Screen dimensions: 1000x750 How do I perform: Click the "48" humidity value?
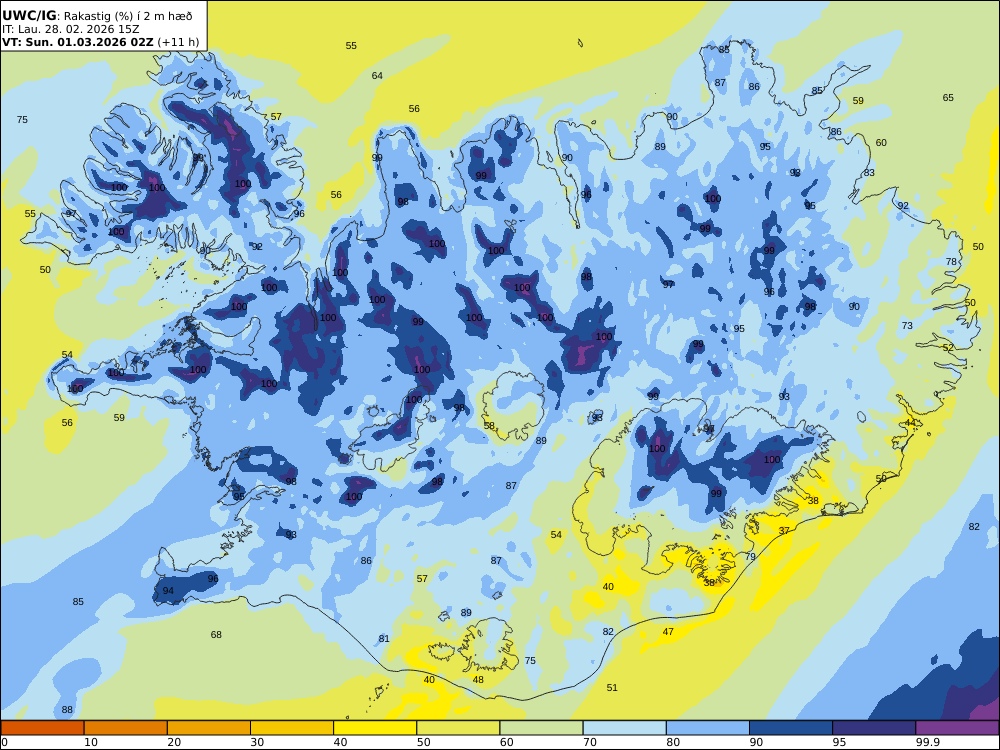pos(478,680)
